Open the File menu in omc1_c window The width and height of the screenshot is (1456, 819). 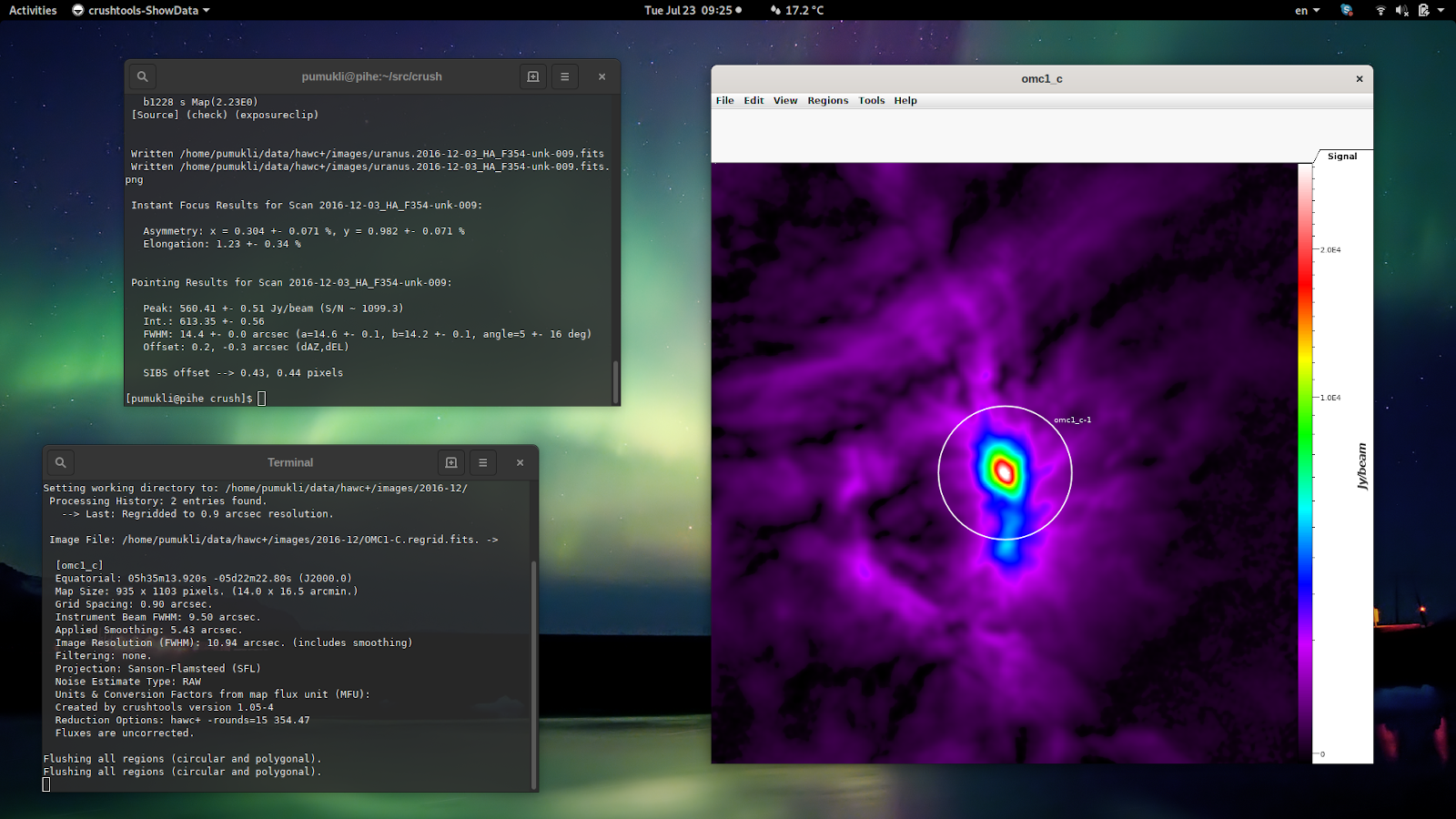tap(724, 101)
